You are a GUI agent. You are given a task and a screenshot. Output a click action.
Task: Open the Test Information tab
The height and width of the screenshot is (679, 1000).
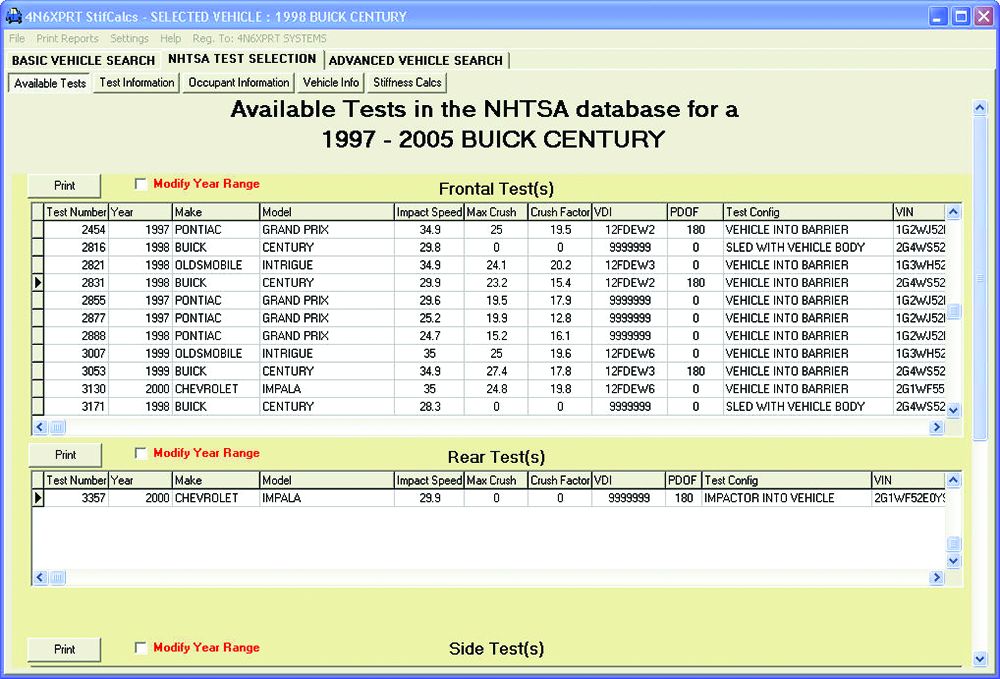point(135,83)
